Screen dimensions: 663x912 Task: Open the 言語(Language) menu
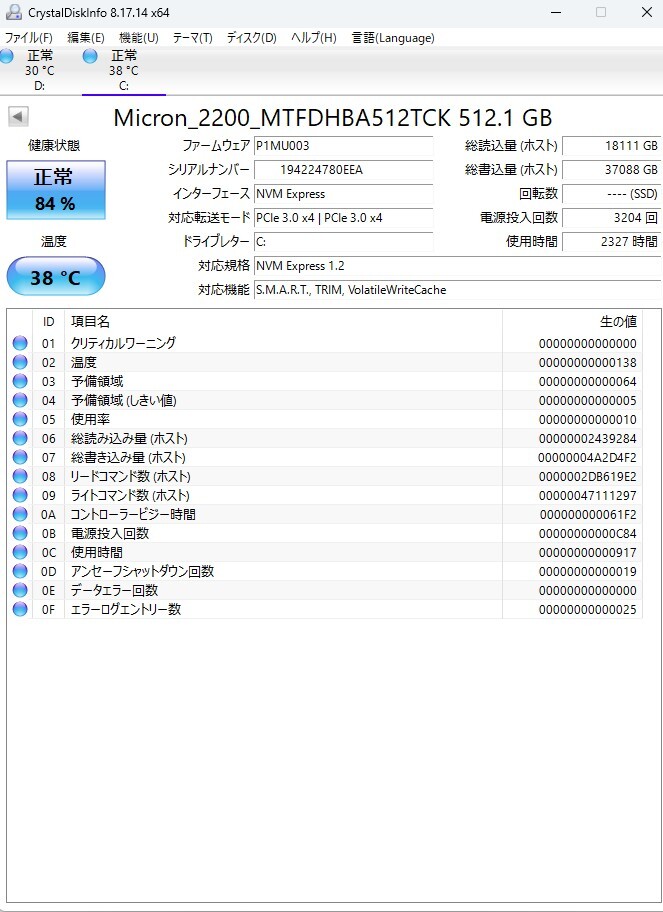393,38
